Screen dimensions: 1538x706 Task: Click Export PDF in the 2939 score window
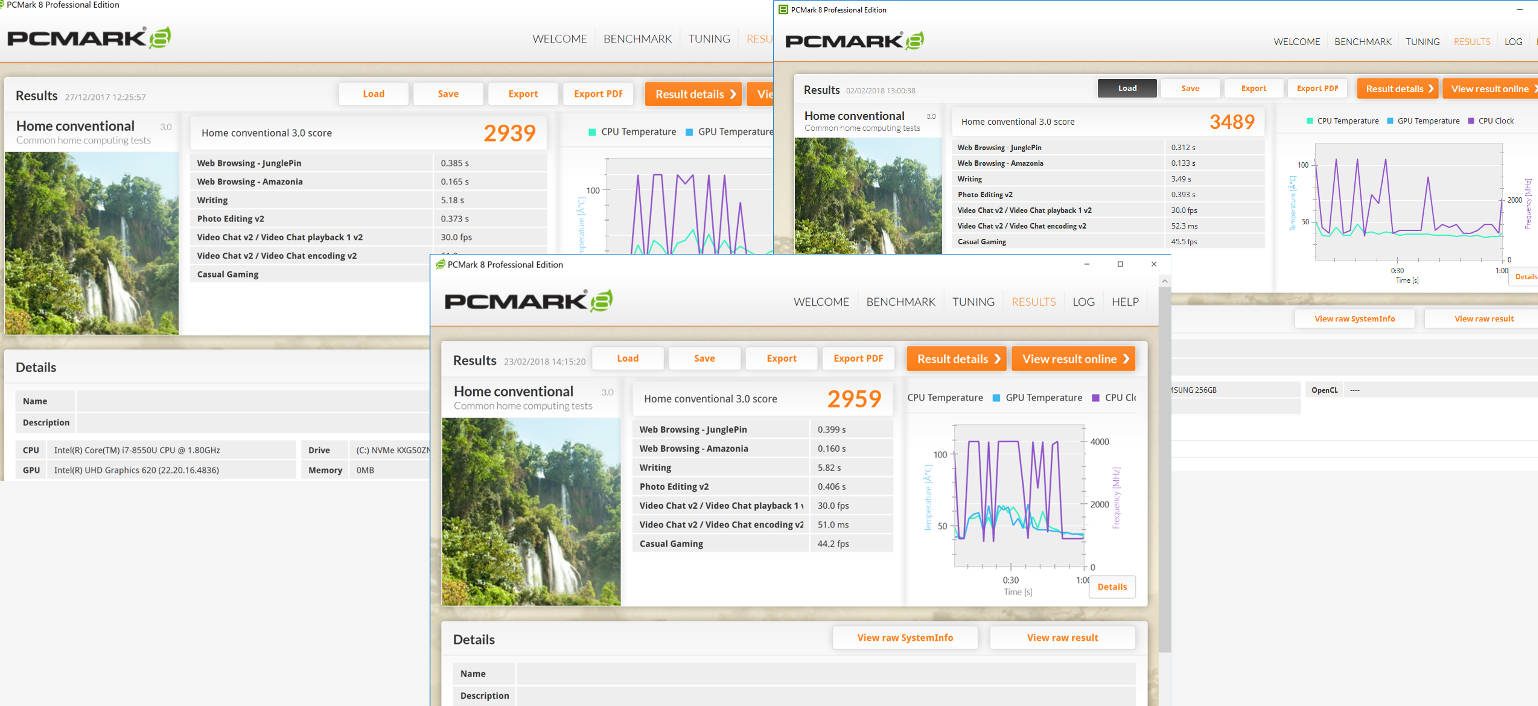tap(598, 94)
